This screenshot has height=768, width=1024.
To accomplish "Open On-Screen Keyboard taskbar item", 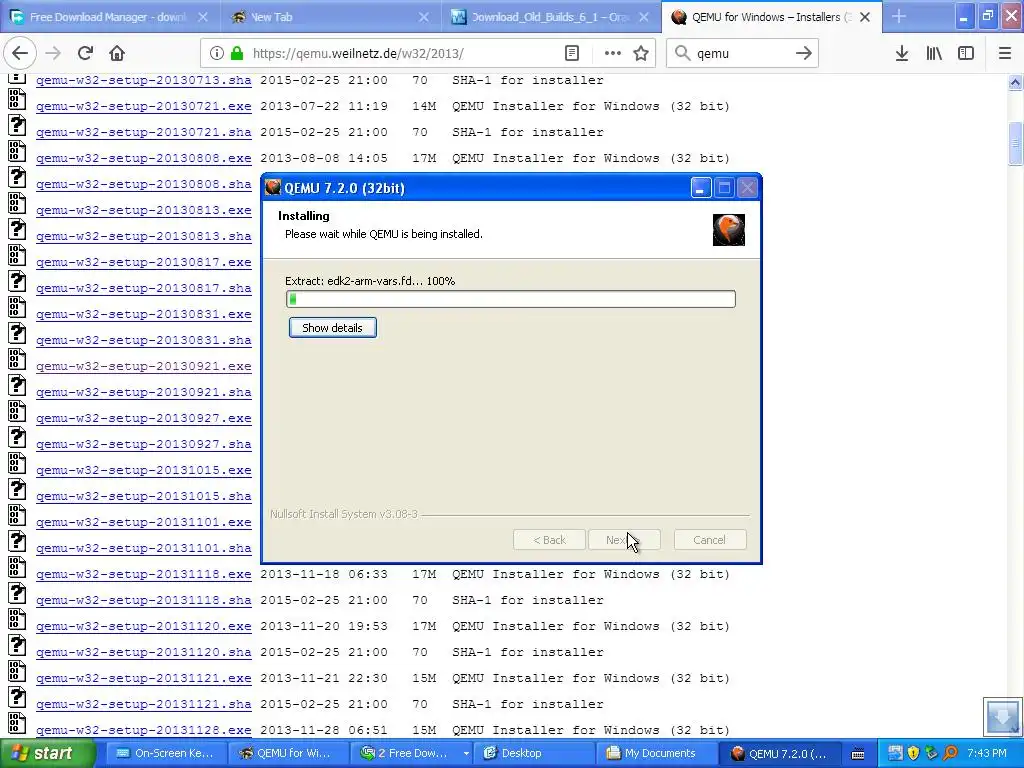I will pyautogui.click(x=165, y=754).
